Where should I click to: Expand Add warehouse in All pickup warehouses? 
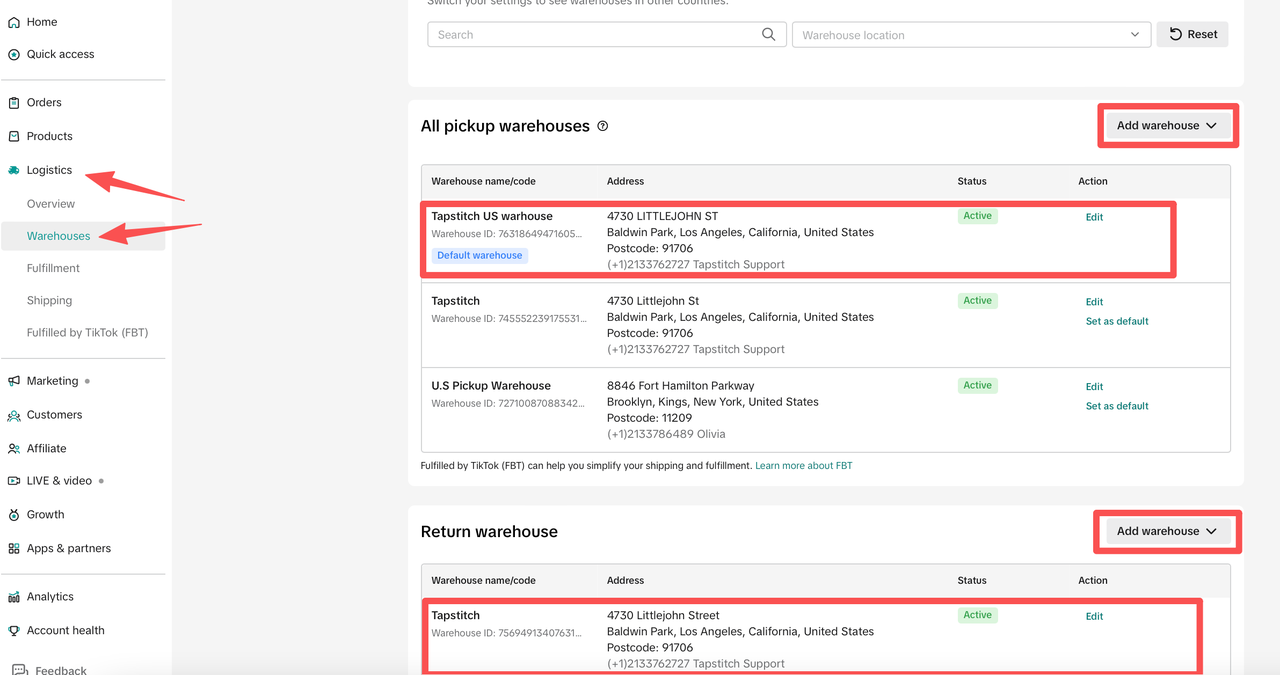1167,126
